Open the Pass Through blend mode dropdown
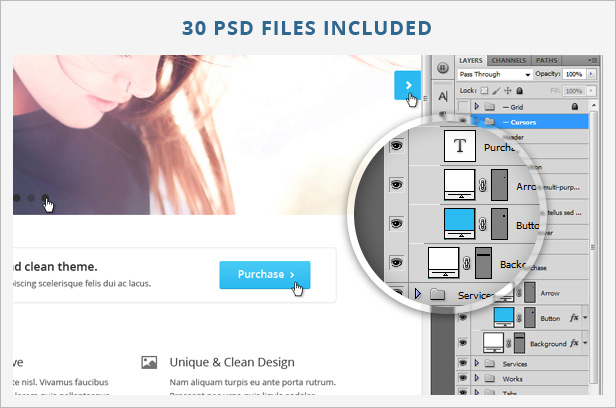Image resolution: width=616 pixels, height=408 pixels. pyautogui.click(x=495, y=74)
